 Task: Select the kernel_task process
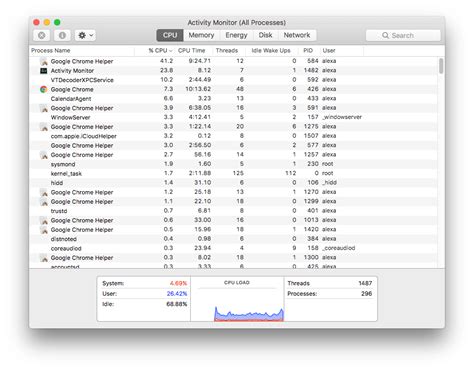point(233,173)
